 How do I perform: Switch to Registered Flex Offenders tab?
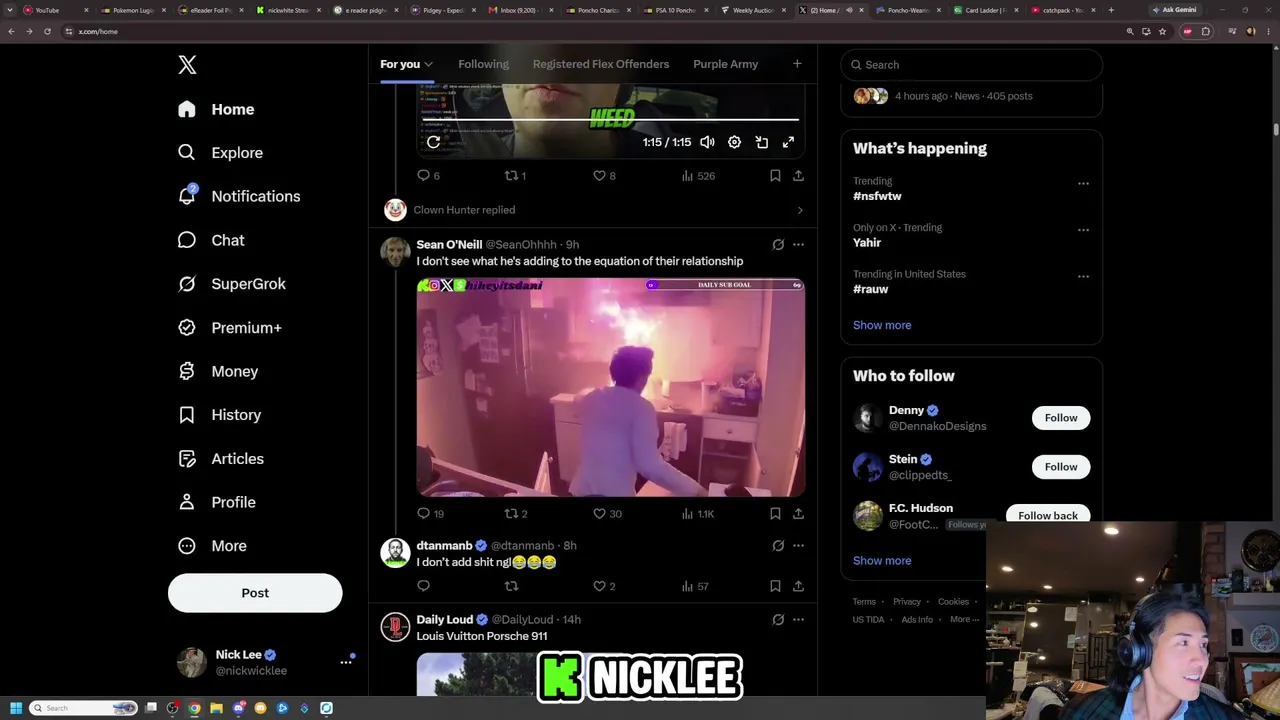tap(601, 64)
